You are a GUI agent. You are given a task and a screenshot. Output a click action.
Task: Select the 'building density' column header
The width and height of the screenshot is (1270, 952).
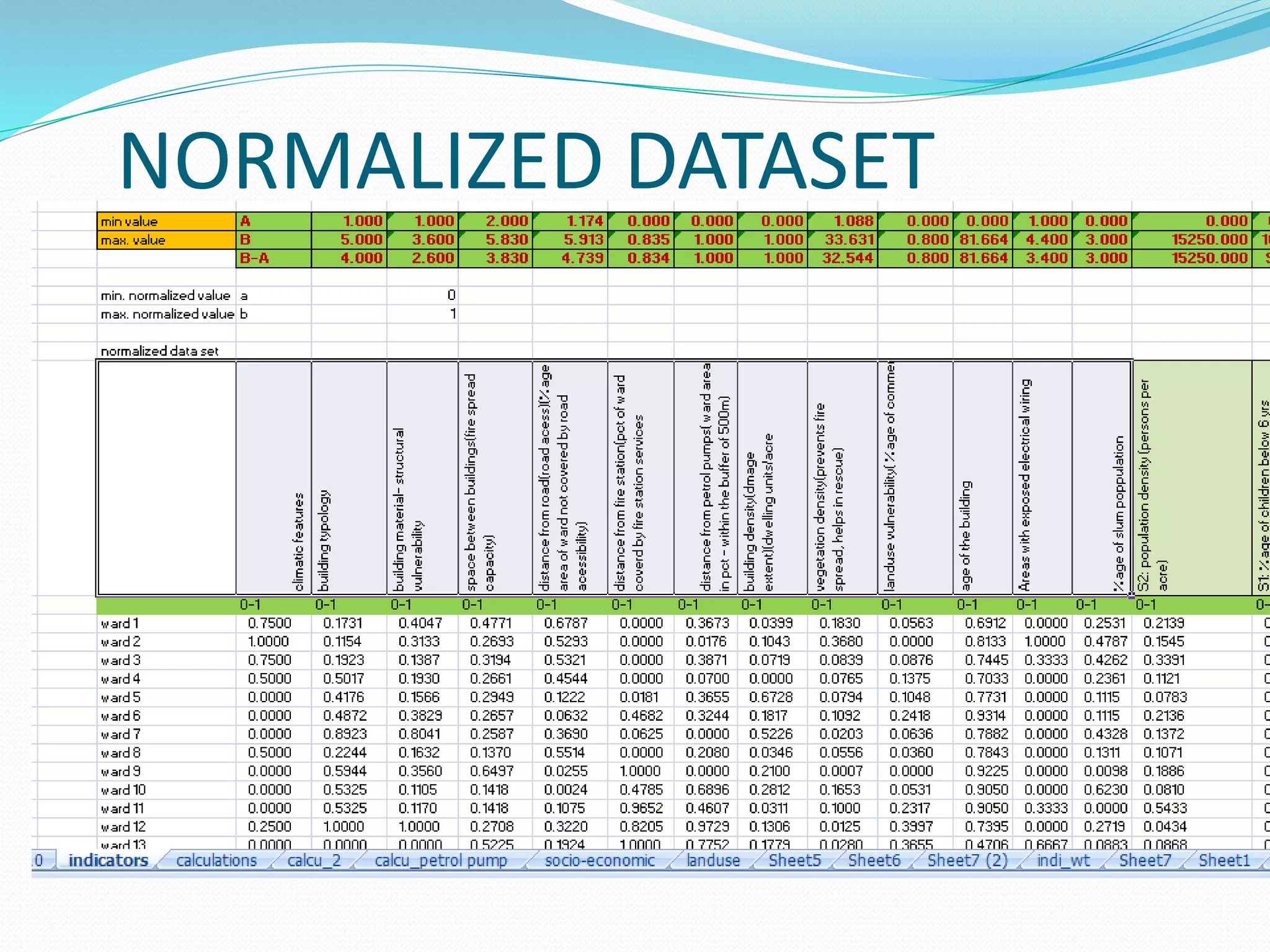tap(773, 478)
